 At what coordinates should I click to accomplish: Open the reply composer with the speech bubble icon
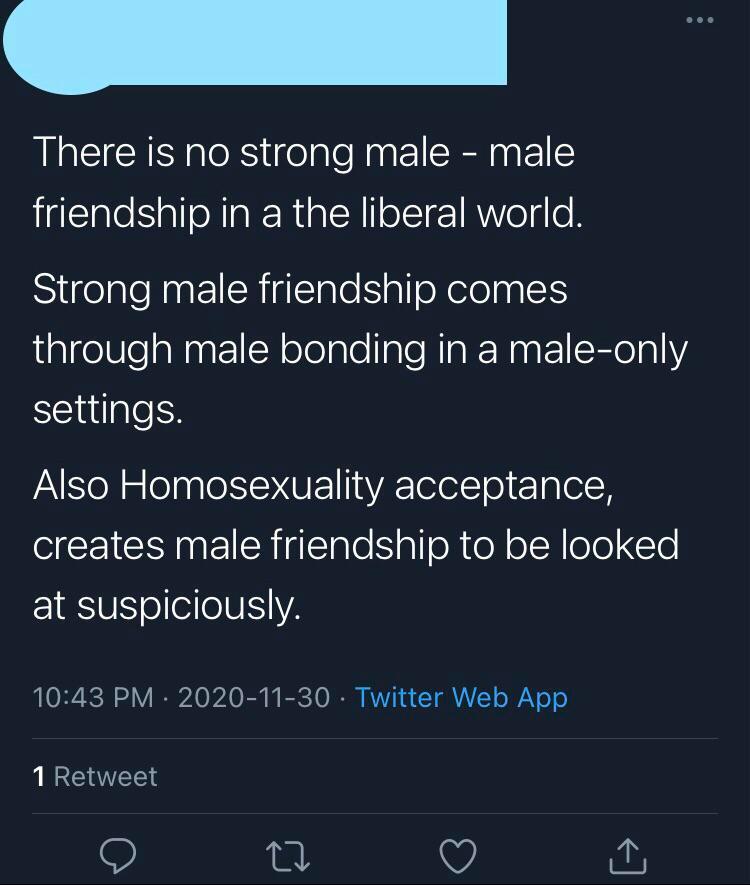119,857
